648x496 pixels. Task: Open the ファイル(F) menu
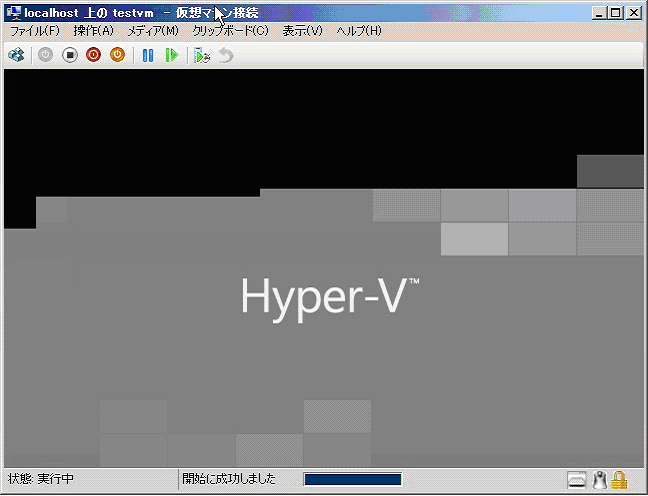coord(35,31)
